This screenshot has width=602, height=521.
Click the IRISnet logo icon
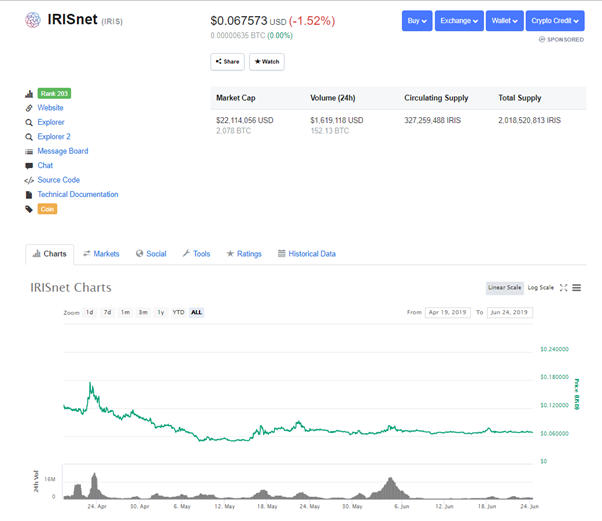pyautogui.click(x=33, y=20)
